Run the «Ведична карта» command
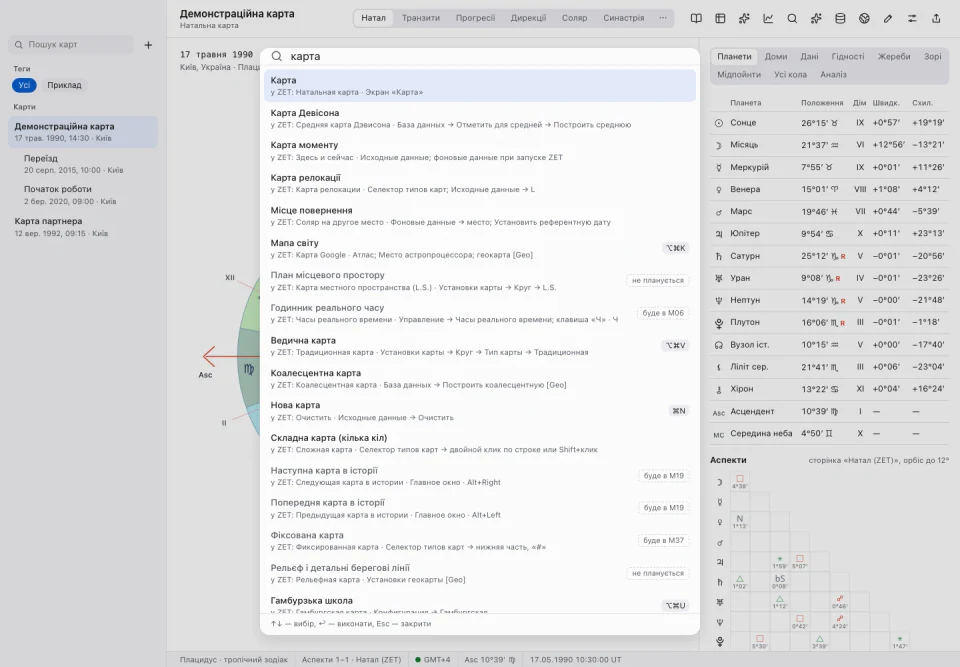 pos(480,346)
